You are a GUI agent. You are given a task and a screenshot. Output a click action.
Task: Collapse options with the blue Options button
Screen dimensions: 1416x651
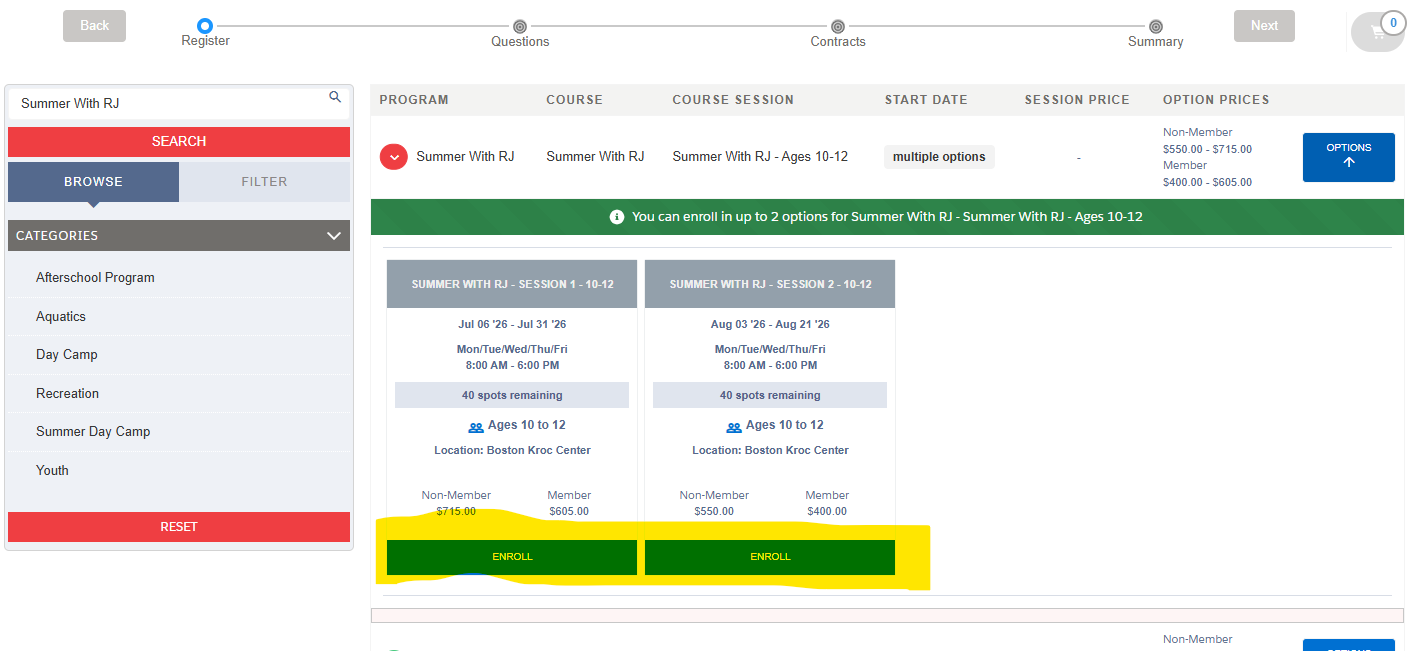[x=1348, y=157]
